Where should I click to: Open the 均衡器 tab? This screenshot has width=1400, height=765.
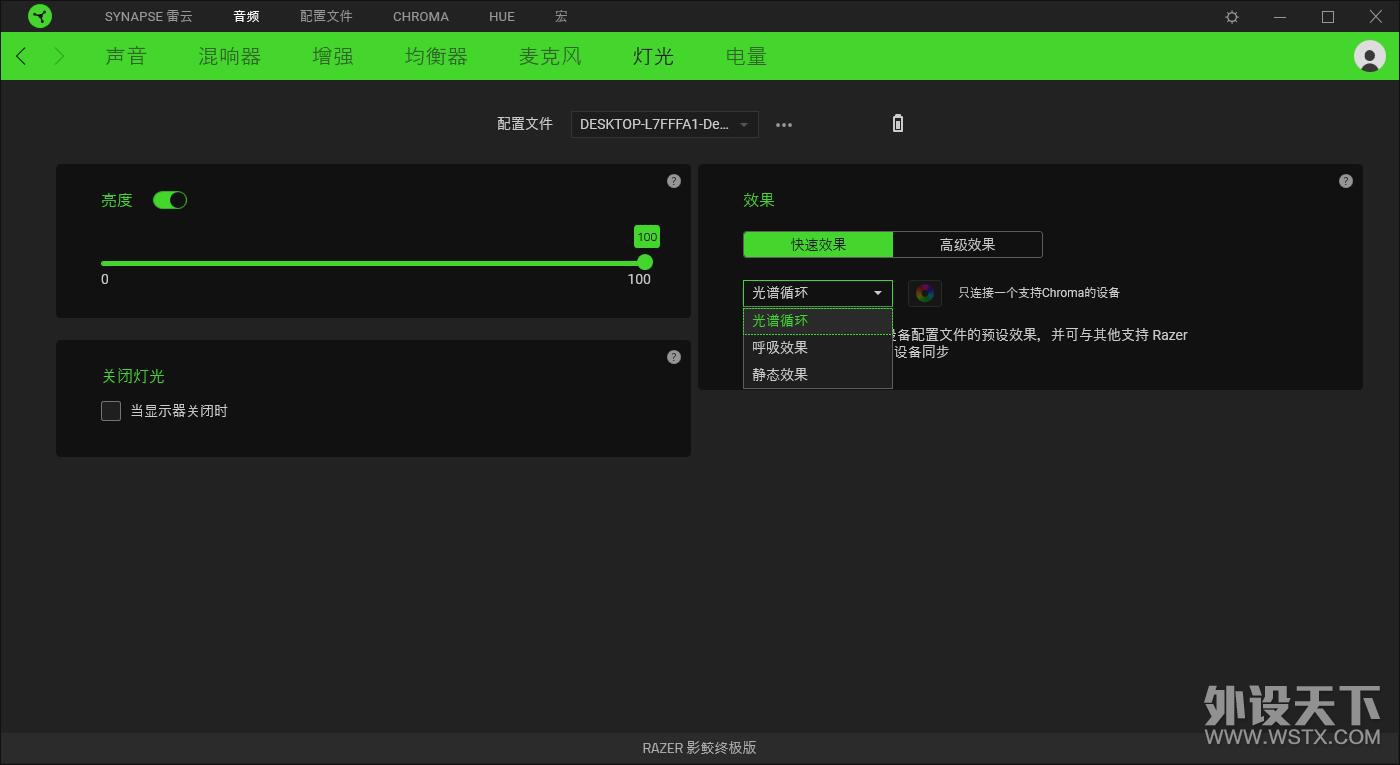coord(436,57)
